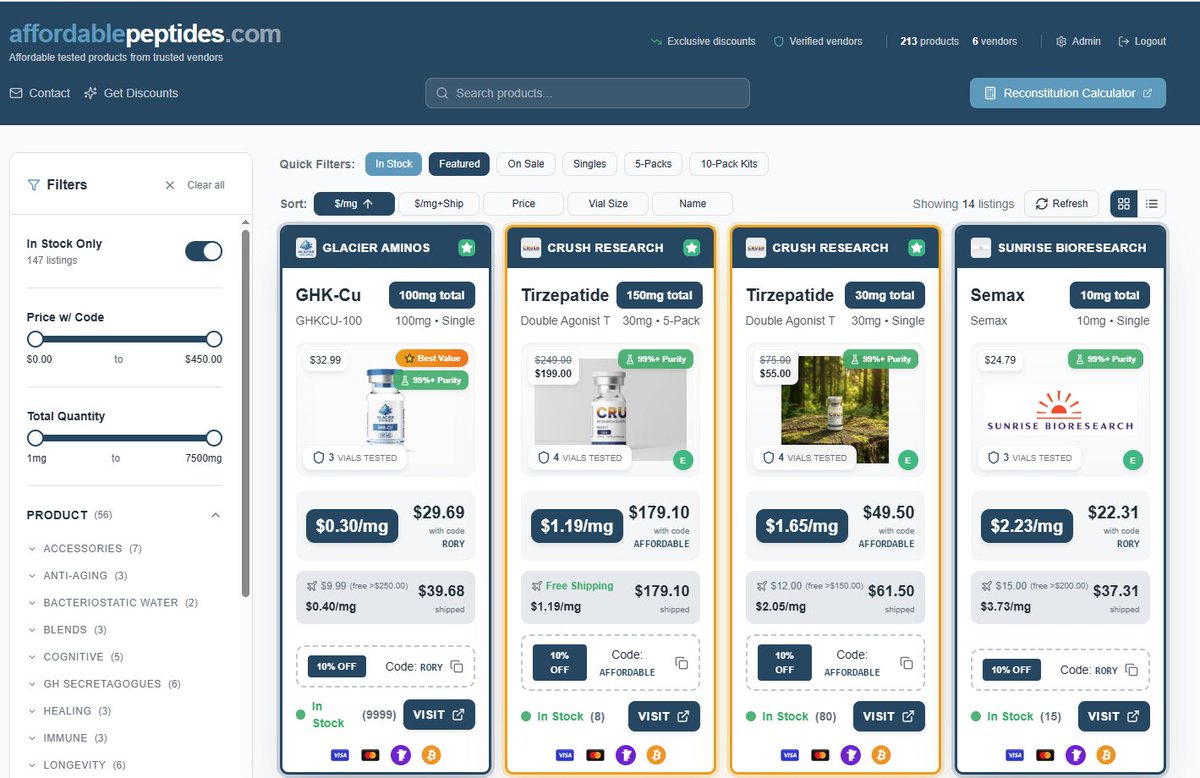Screen dimensions: 1200x778
Task: Click the search magnifier icon
Action: (442, 93)
